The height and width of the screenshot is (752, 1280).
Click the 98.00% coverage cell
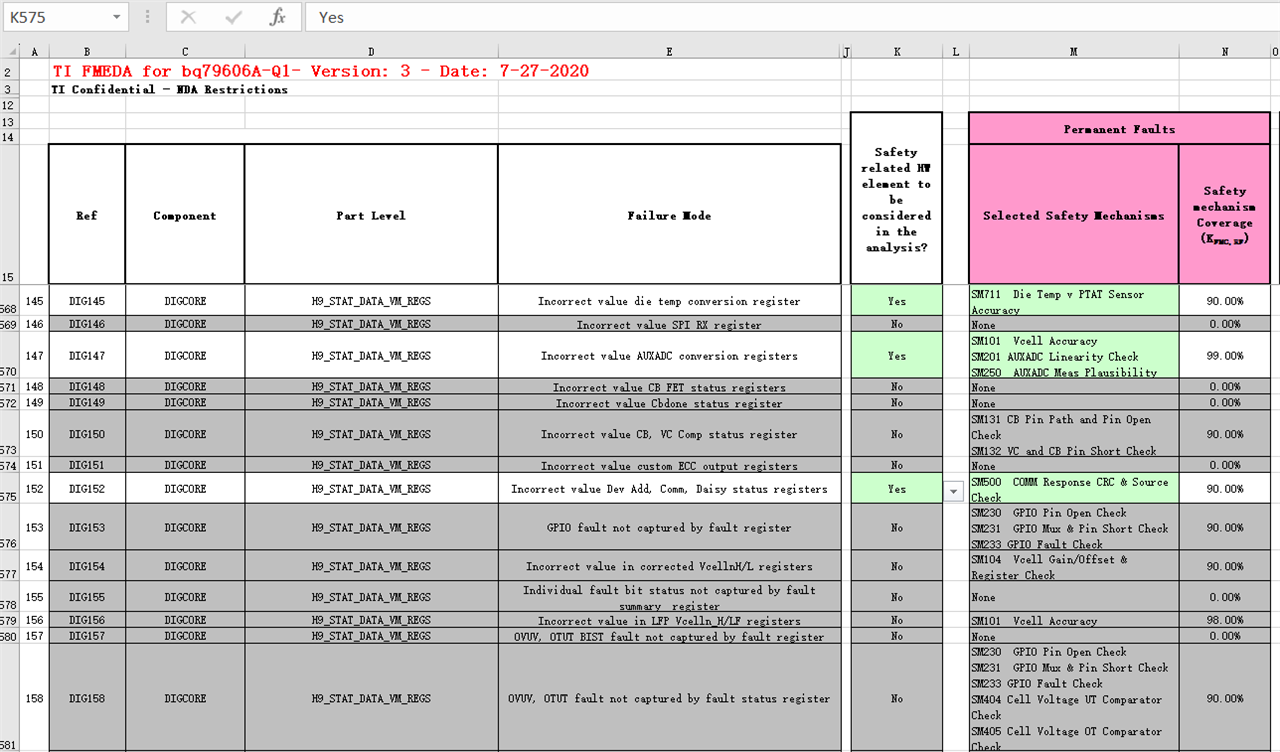coord(1224,620)
